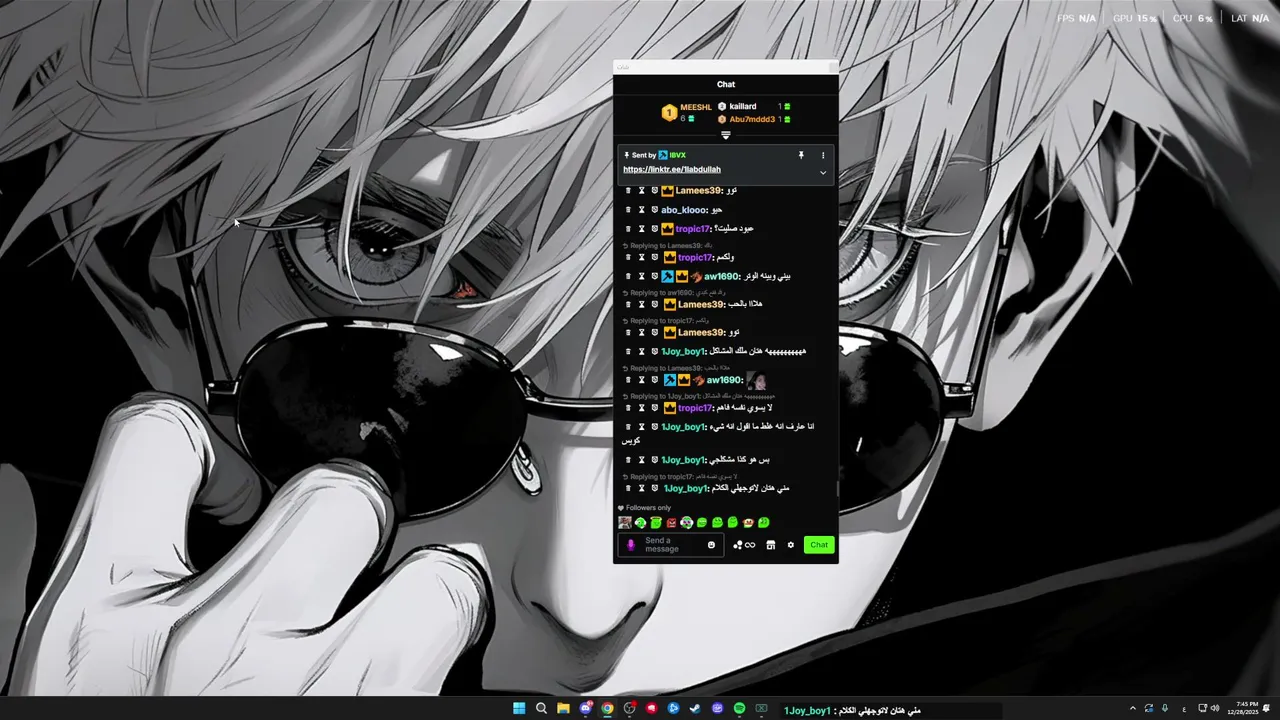This screenshot has height=720, width=1280.
Task: Open the notification center bell
Action: tap(1267, 709)
